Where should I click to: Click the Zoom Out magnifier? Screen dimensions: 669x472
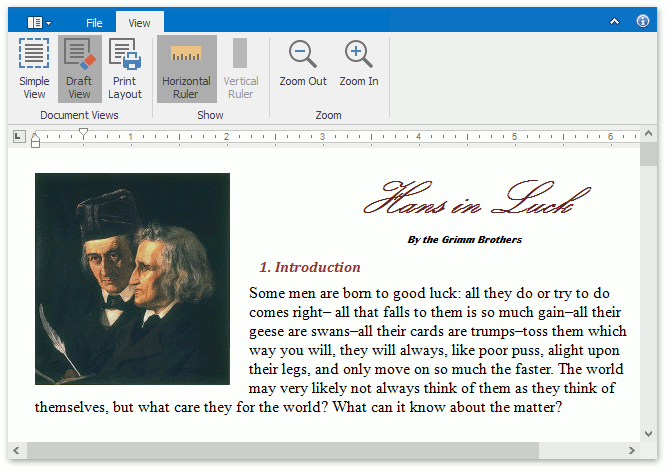tap(303, 64)
